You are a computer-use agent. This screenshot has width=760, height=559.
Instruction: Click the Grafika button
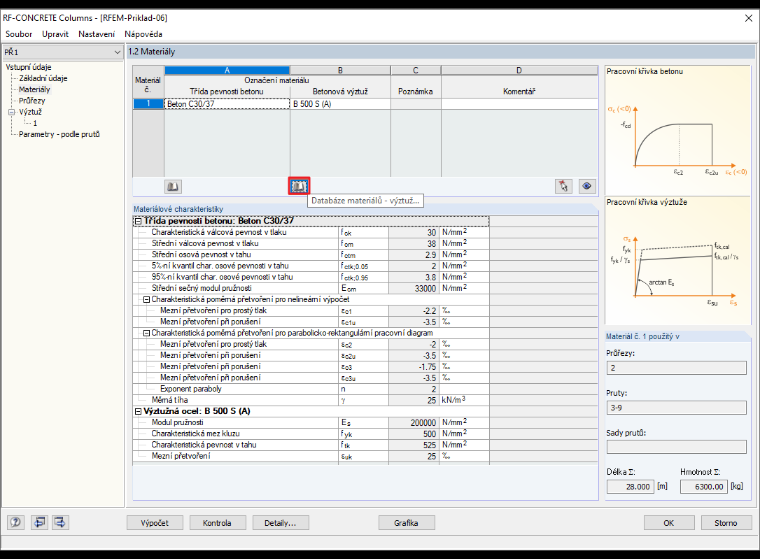click(406, 523)
